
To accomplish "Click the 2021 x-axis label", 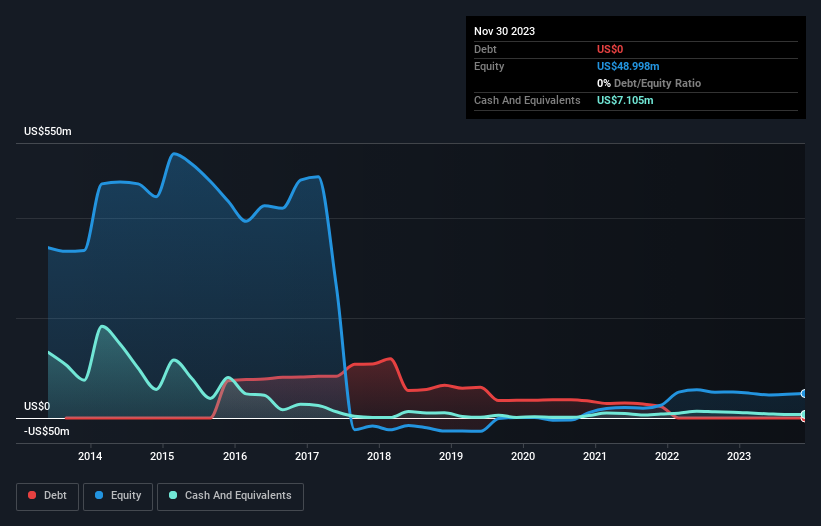I will [595, 456].
